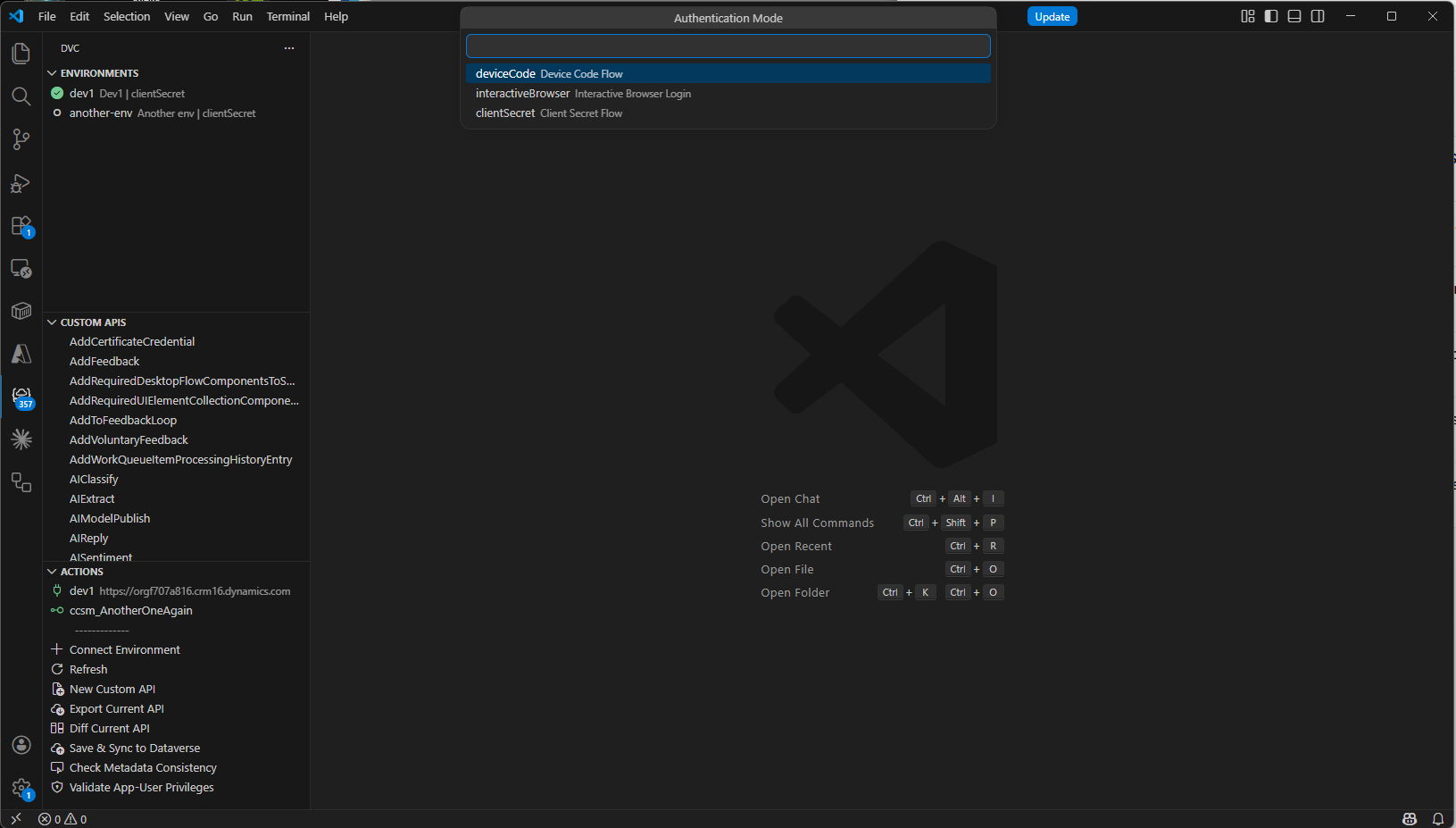Image resolution: width=1456 pixels, height=828 pixels.
Task: Click Check Metadata Consistency action
Action: 177,768
